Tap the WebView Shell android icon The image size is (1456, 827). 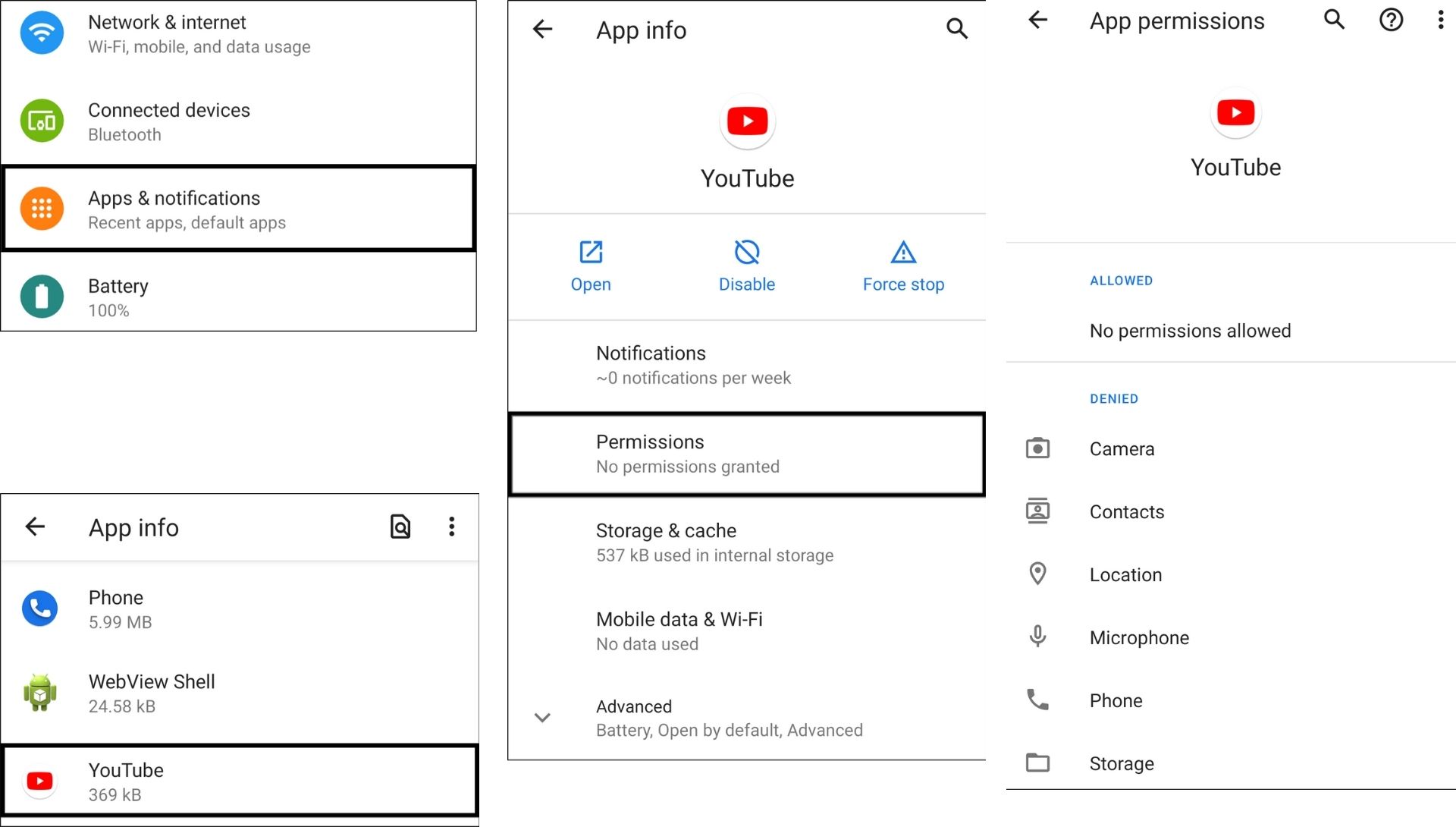click(x=40, y=693)
